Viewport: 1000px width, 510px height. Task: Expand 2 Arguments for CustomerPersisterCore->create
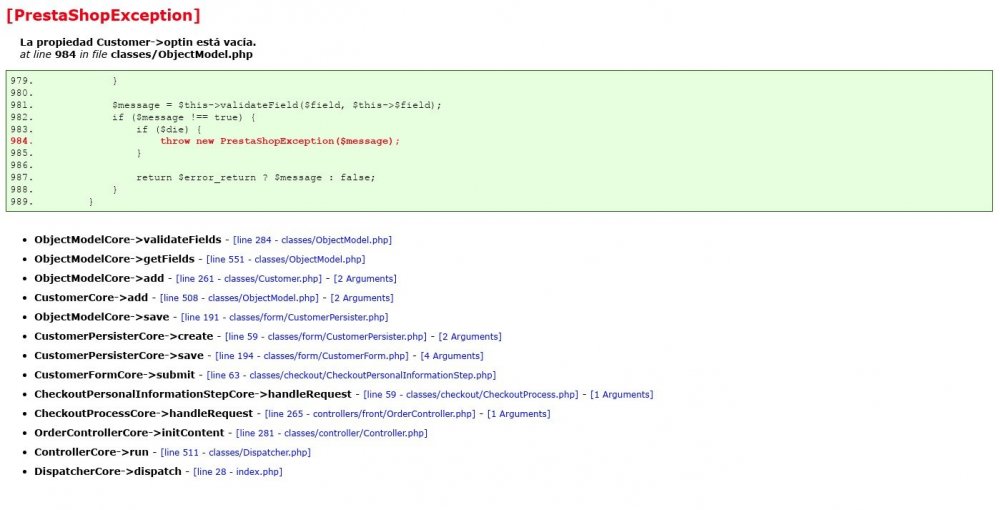coord(470,337)
